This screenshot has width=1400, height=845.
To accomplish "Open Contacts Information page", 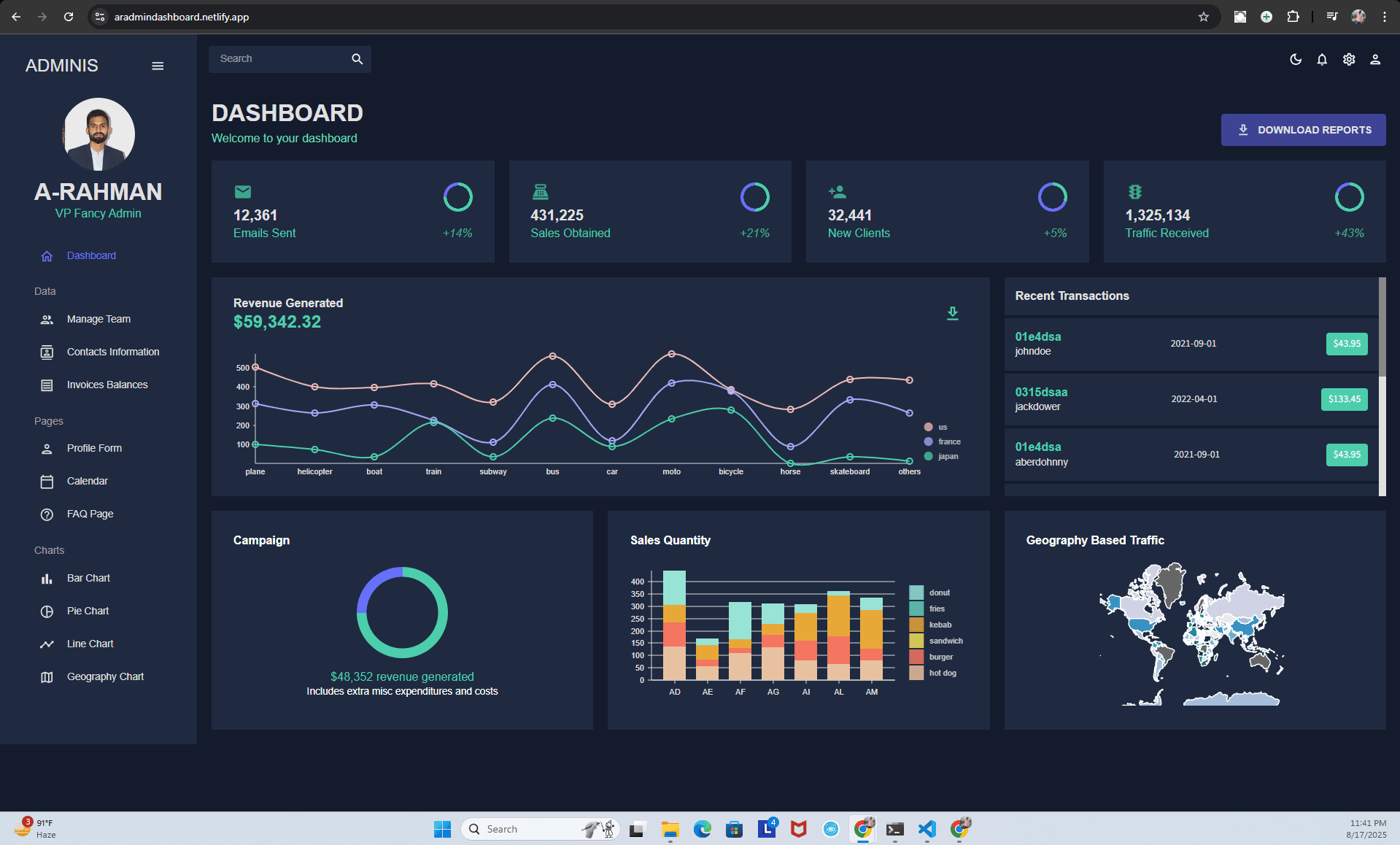I will tap(112, 352).
